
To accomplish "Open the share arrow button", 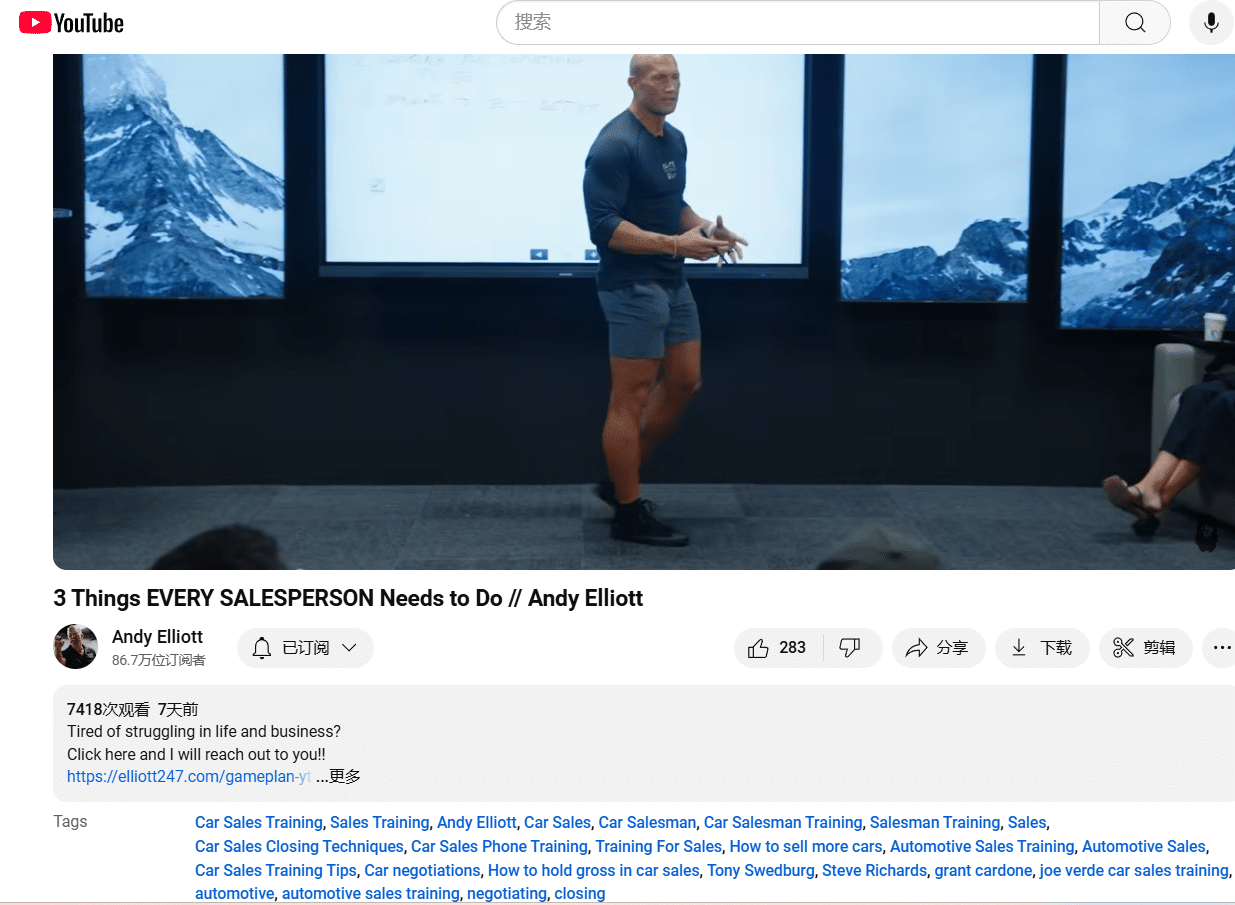I will [x=938, y=648].
